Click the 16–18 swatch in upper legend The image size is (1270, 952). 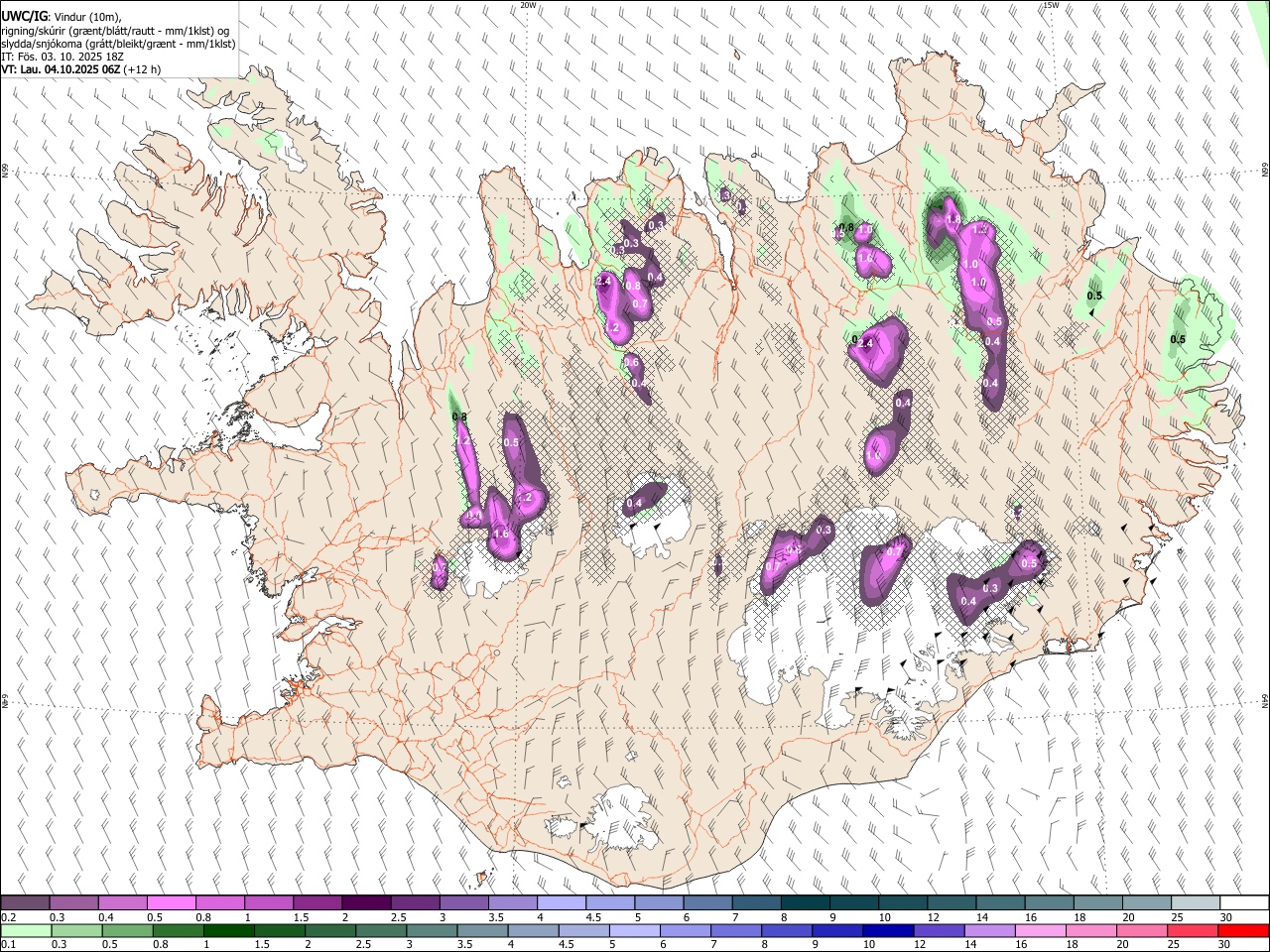tap(1048, 902)
